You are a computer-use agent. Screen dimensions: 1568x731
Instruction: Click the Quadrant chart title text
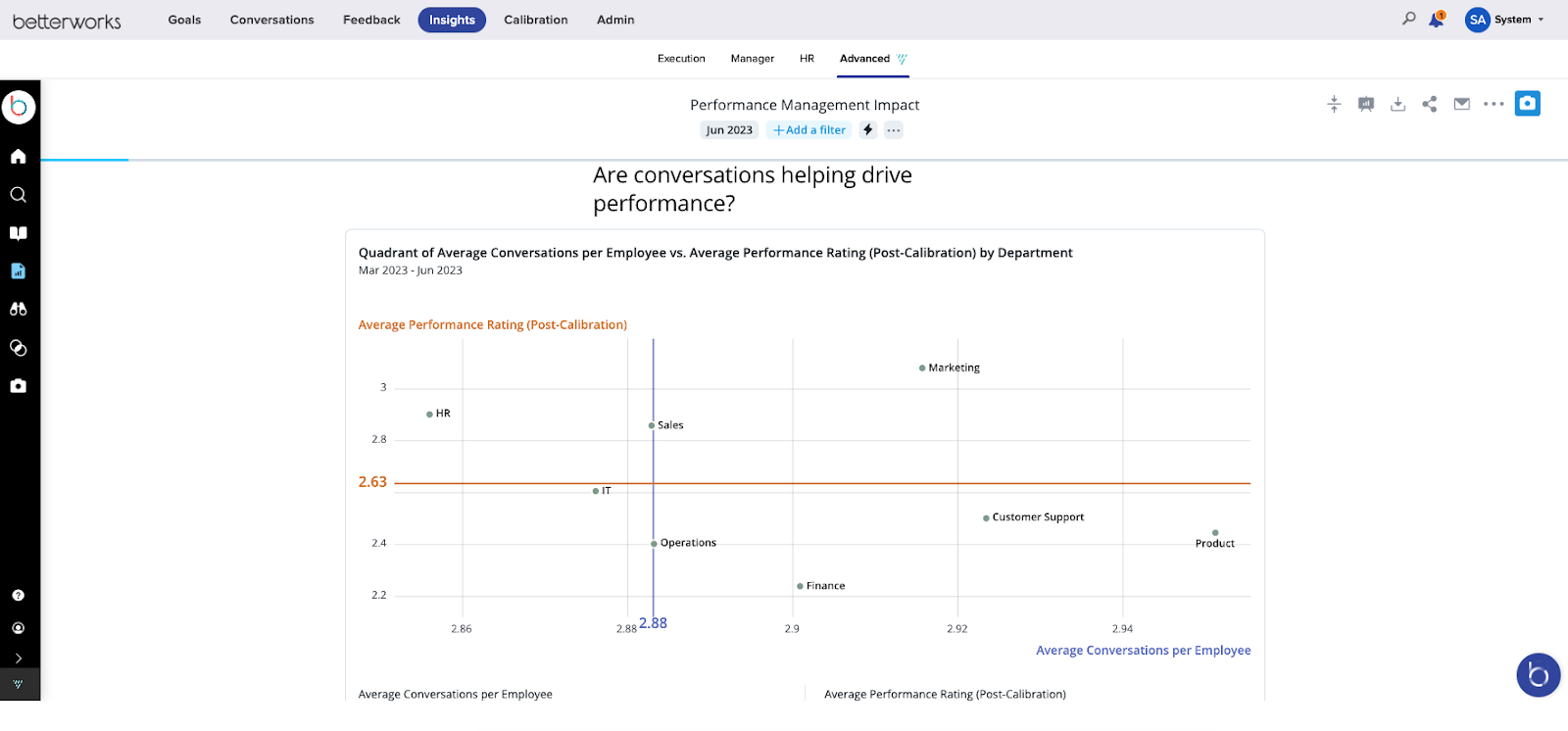click(715, 253)
